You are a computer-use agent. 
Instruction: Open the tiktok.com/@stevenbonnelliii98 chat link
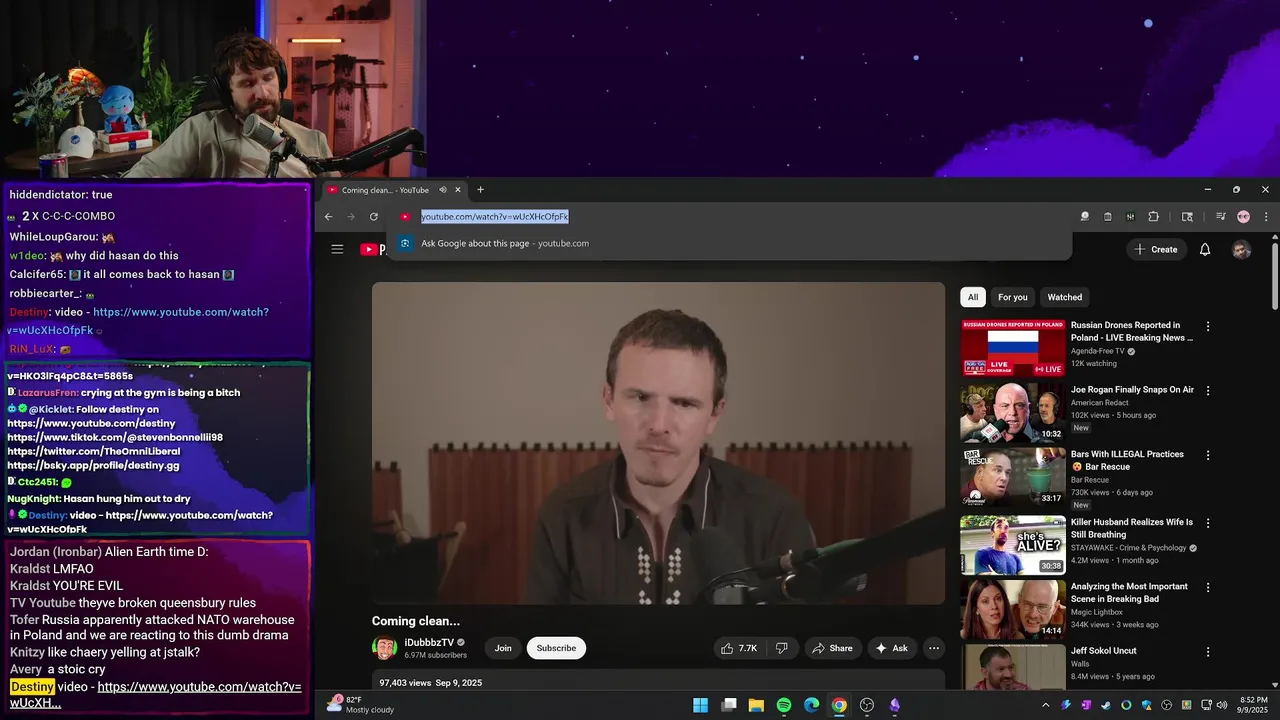[115, 437]
